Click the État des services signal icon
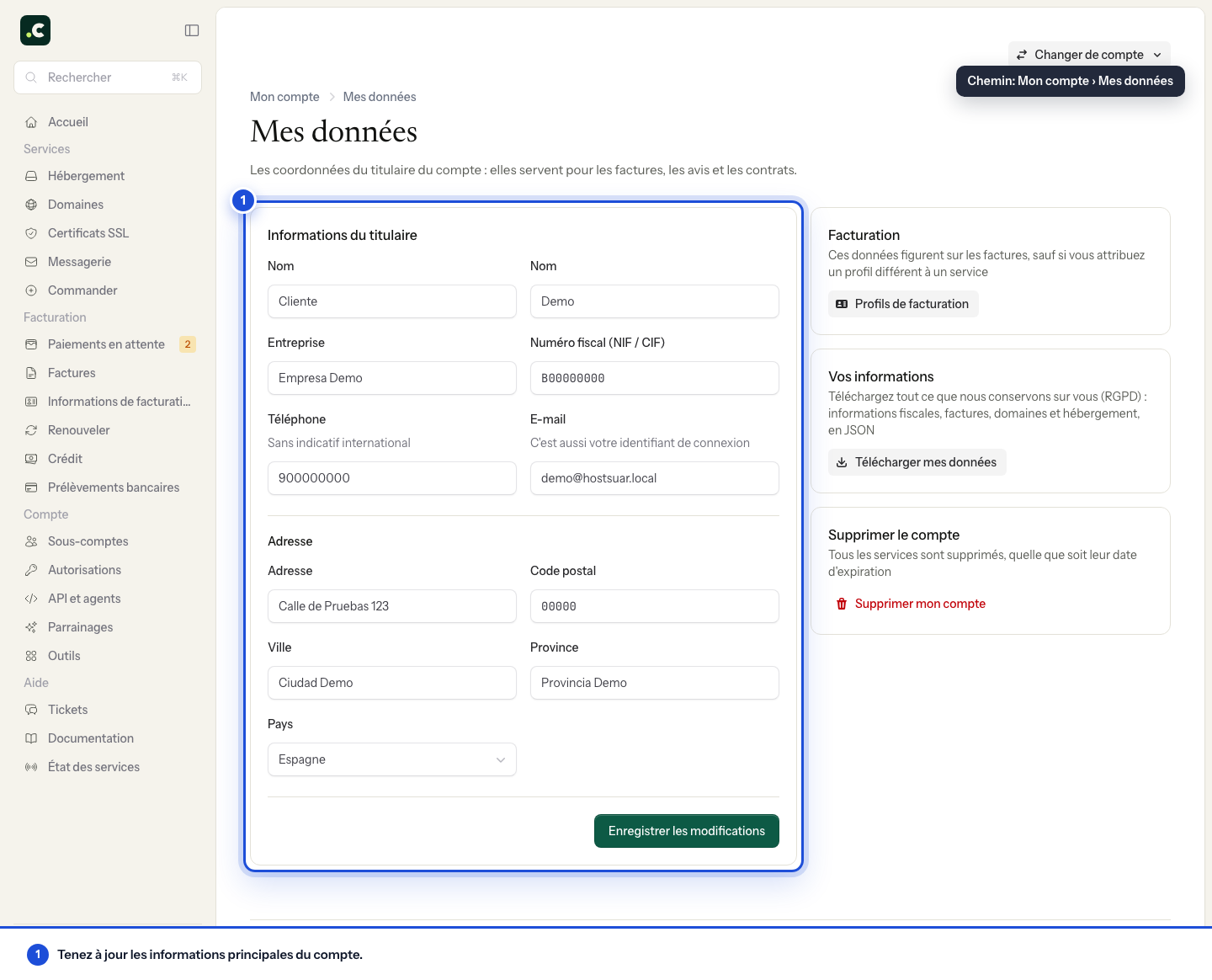Screen dimensions: 1212x980 click(31, 767)
